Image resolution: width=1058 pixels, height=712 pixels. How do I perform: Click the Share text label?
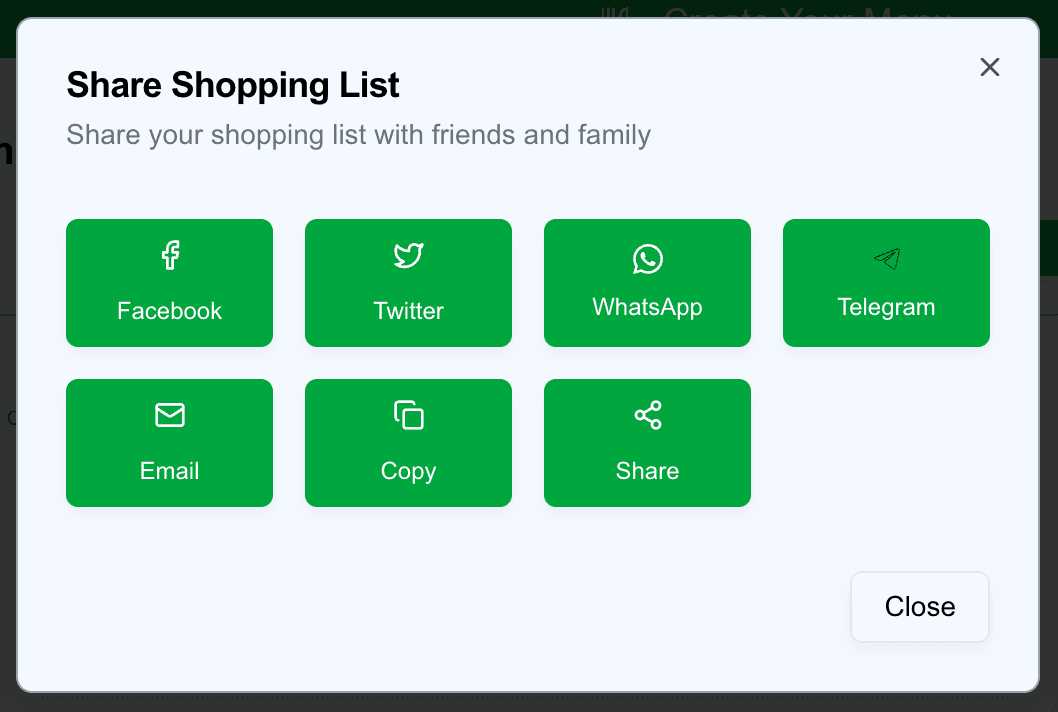click(648, 471)
